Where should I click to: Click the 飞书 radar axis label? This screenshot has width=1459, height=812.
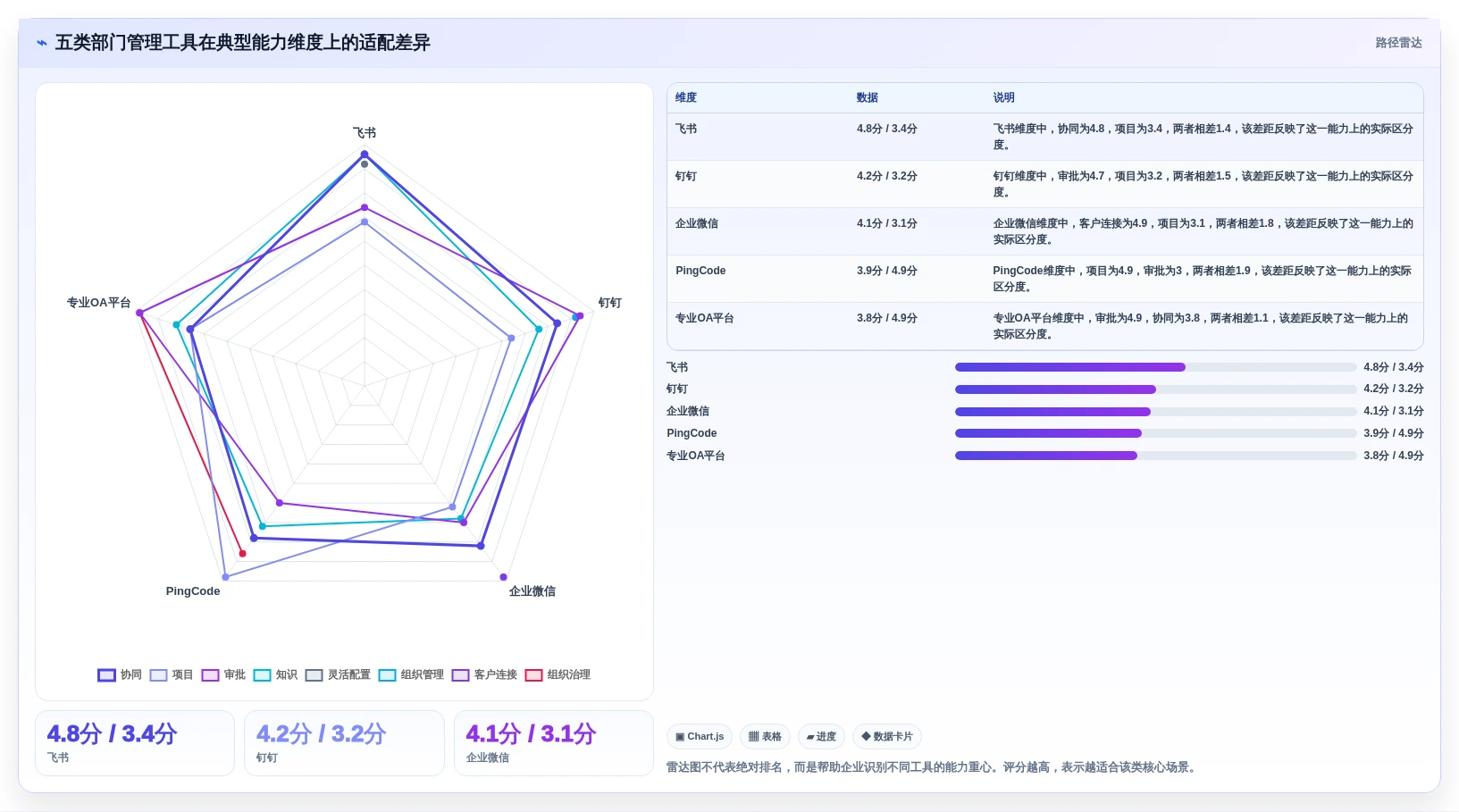[365, 132]
